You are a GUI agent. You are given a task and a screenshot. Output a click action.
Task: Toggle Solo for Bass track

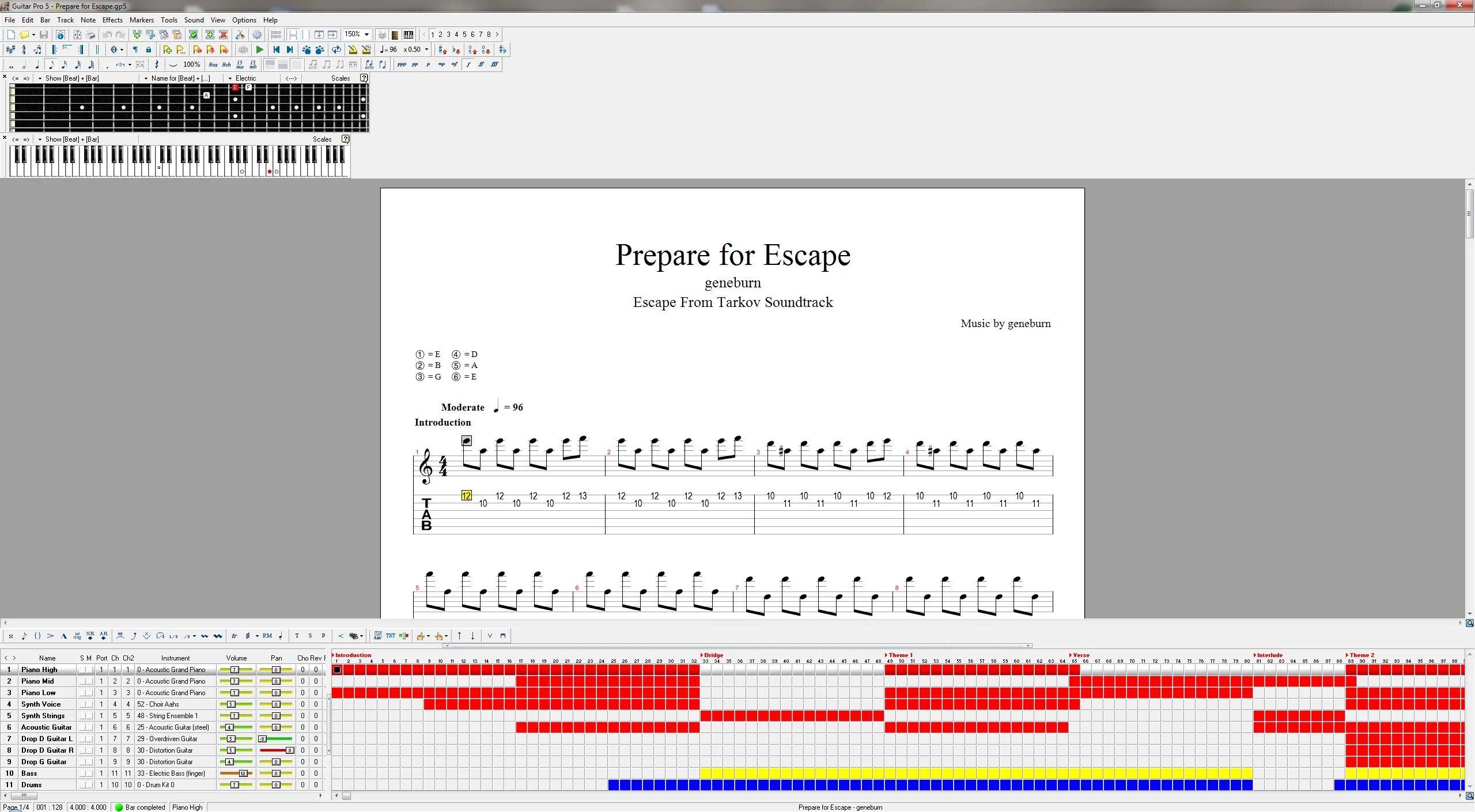click(x=82, y=773)
